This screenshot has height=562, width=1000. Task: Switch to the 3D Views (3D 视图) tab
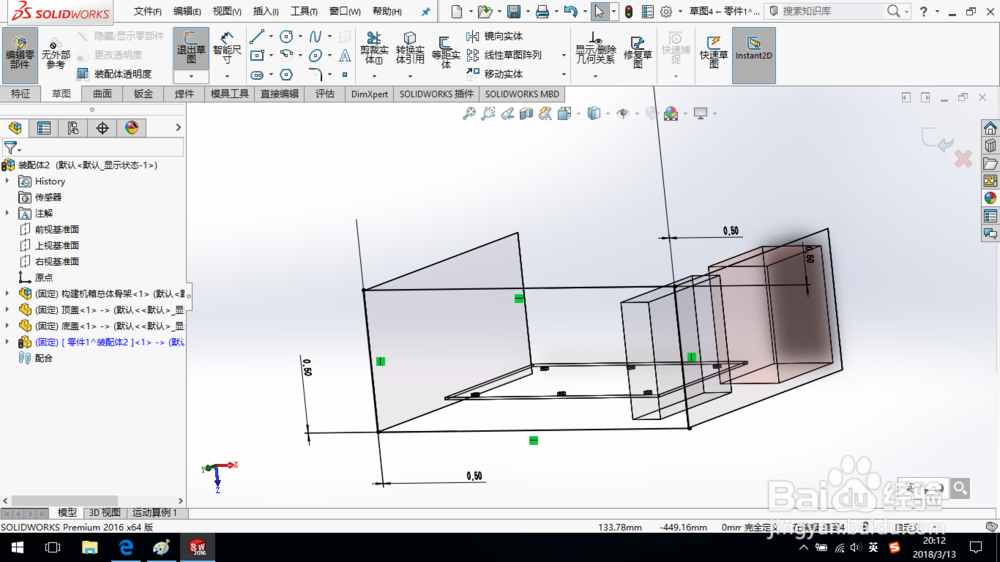coord(104,512)
